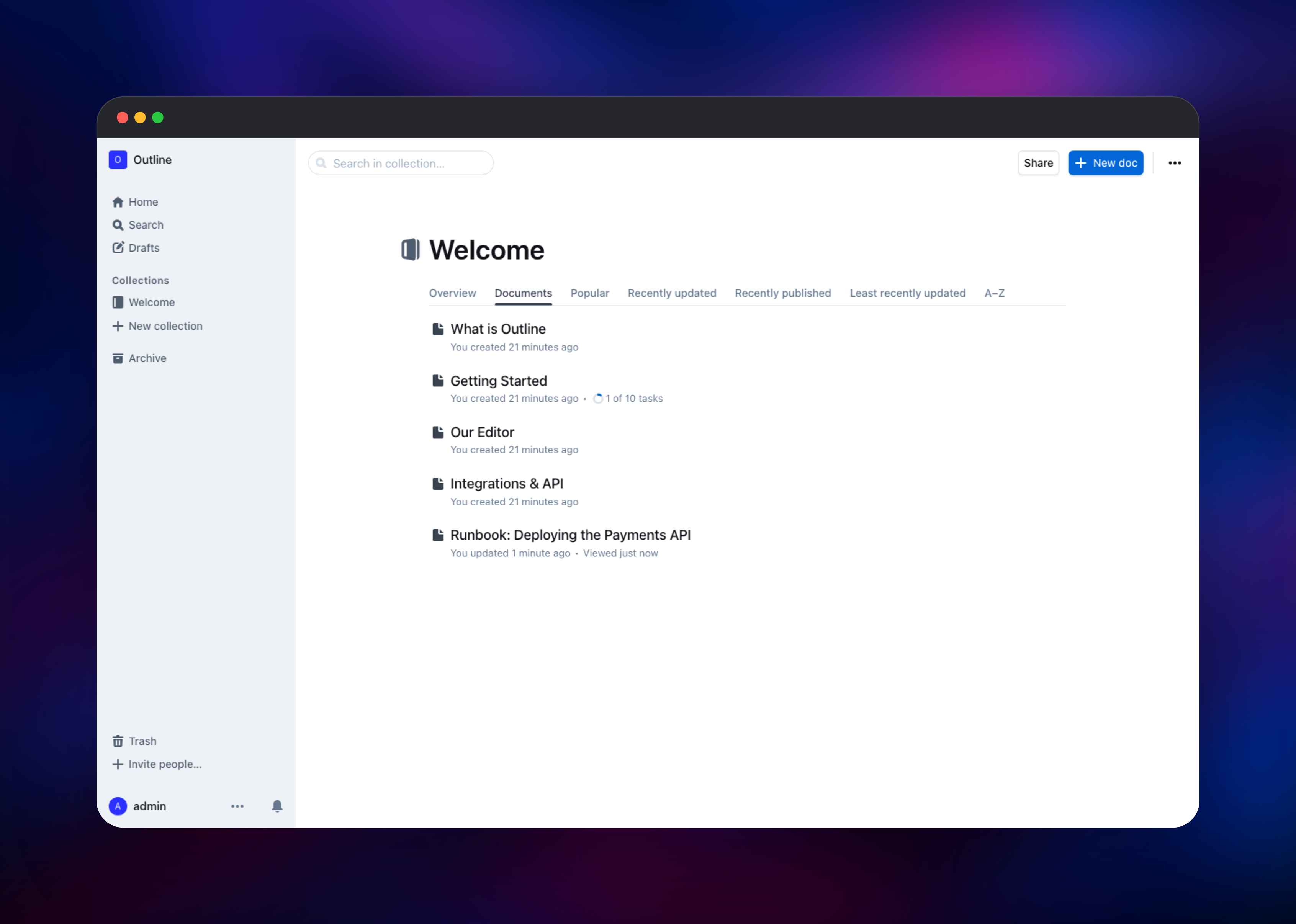Click the plus icon beside New collection
The width and height of the screenshot is (1296, 924).
[118, 326]
